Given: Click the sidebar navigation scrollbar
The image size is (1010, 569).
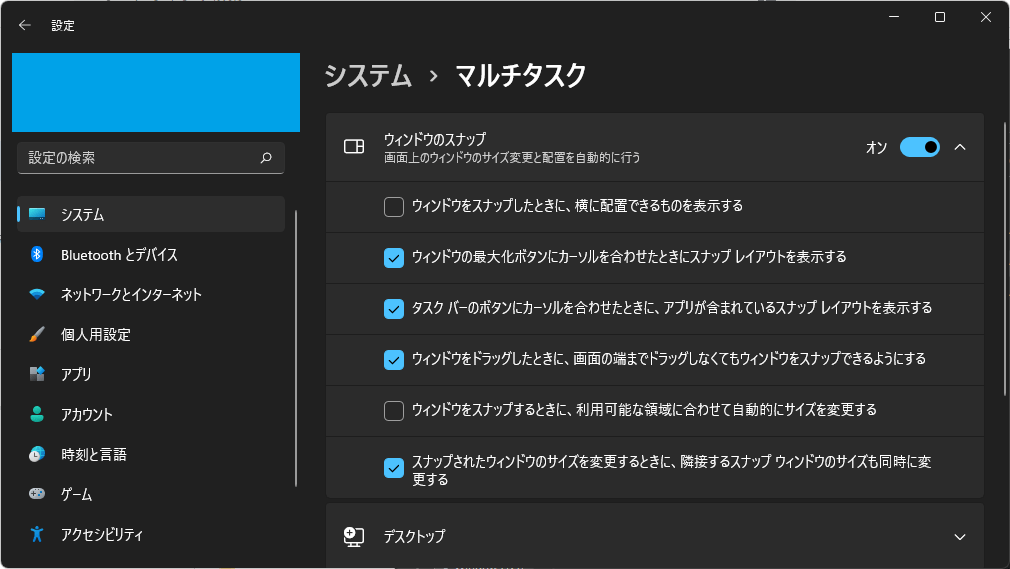Looking at the screenshot, I should pos(296,348).
